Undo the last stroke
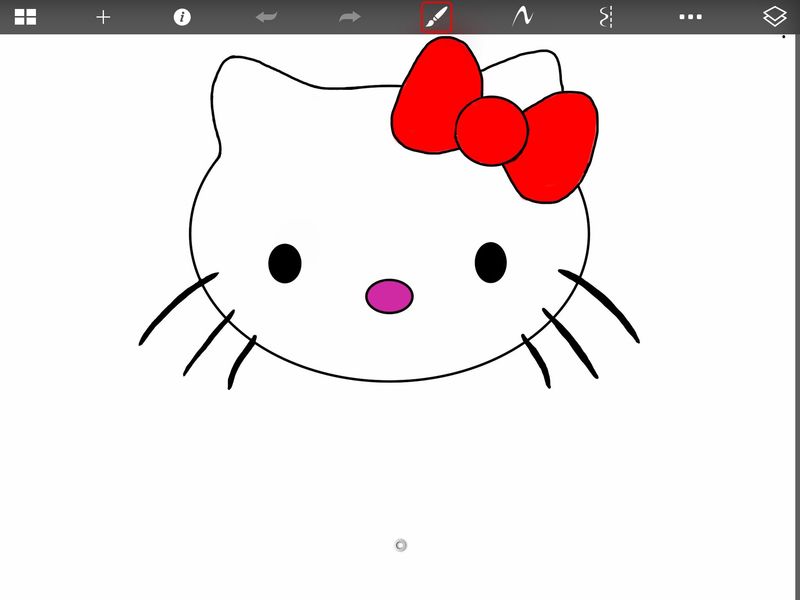This screenshot has height=600, width=800. pos(266,17)
